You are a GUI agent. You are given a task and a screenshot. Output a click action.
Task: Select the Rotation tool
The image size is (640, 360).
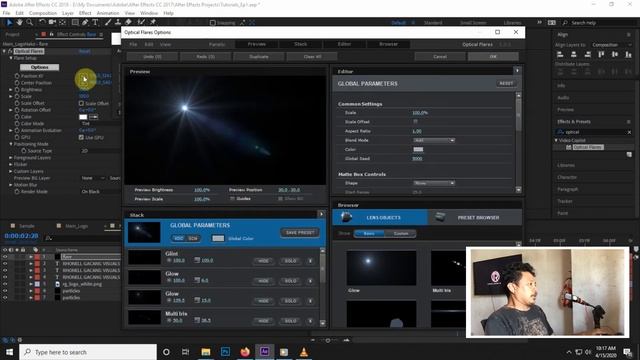(42, 22)
